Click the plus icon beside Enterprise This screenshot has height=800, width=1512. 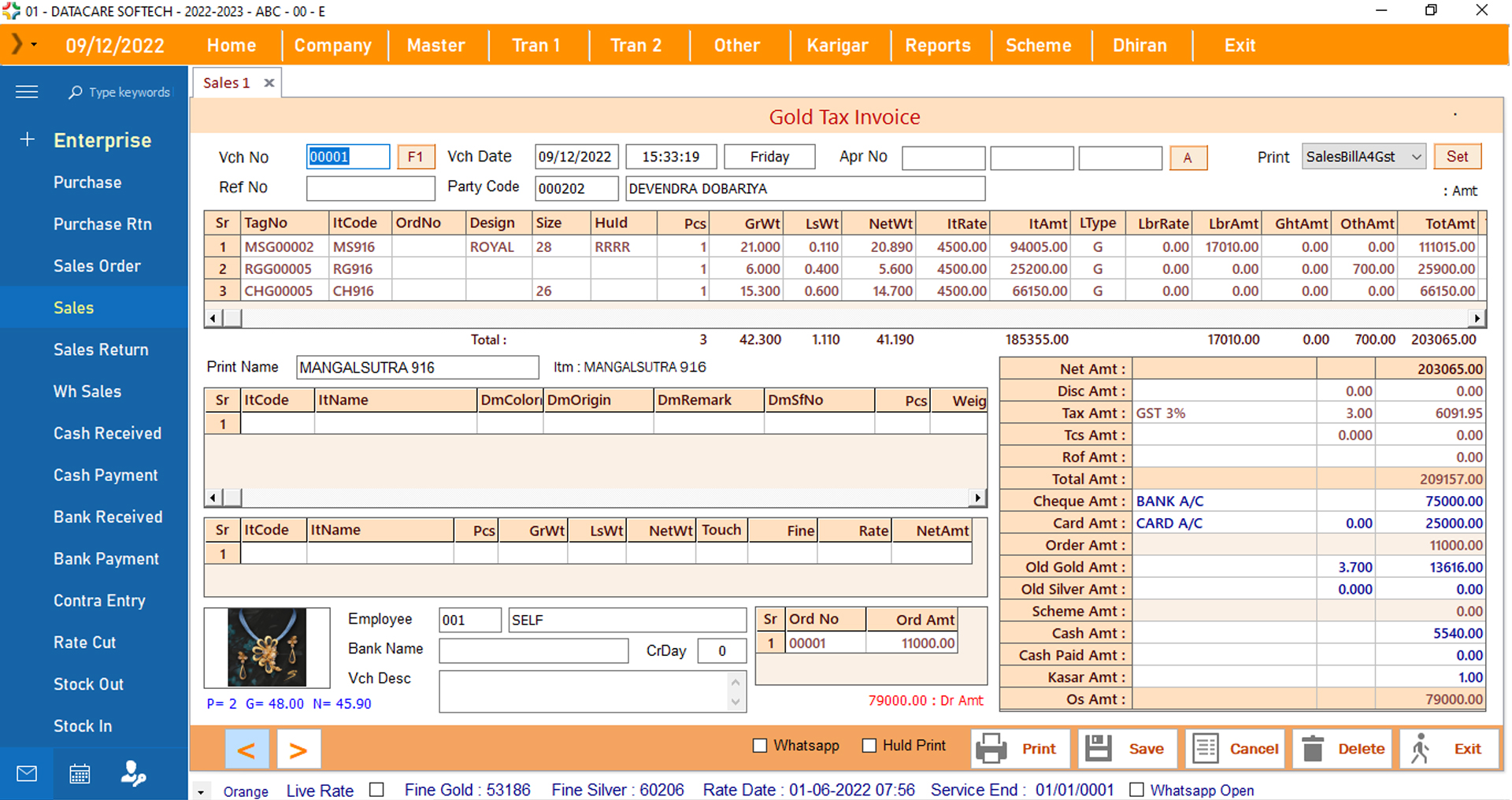tap(28, 140)
